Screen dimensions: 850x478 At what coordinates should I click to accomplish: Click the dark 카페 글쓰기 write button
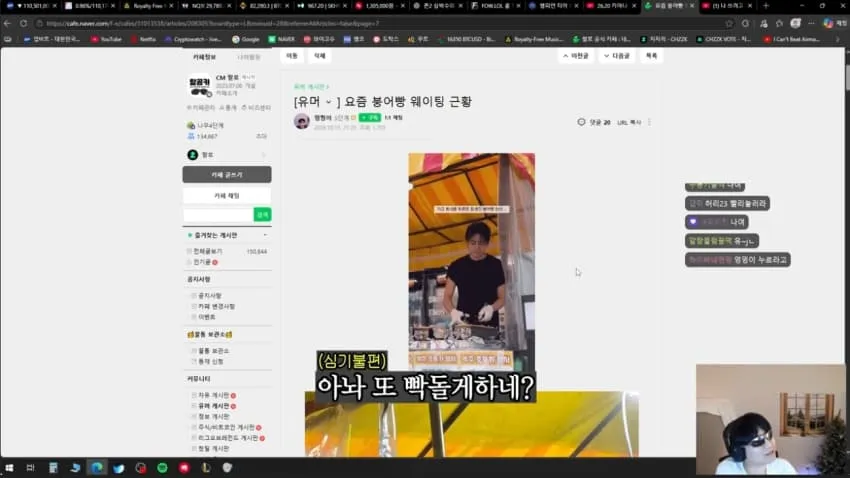227,175
